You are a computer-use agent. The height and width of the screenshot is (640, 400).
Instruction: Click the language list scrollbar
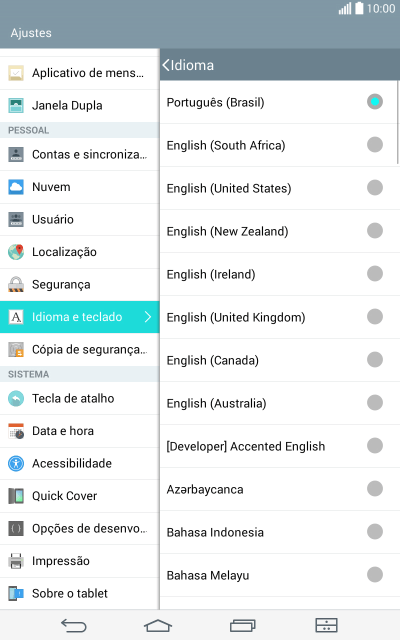pos(398,122)
